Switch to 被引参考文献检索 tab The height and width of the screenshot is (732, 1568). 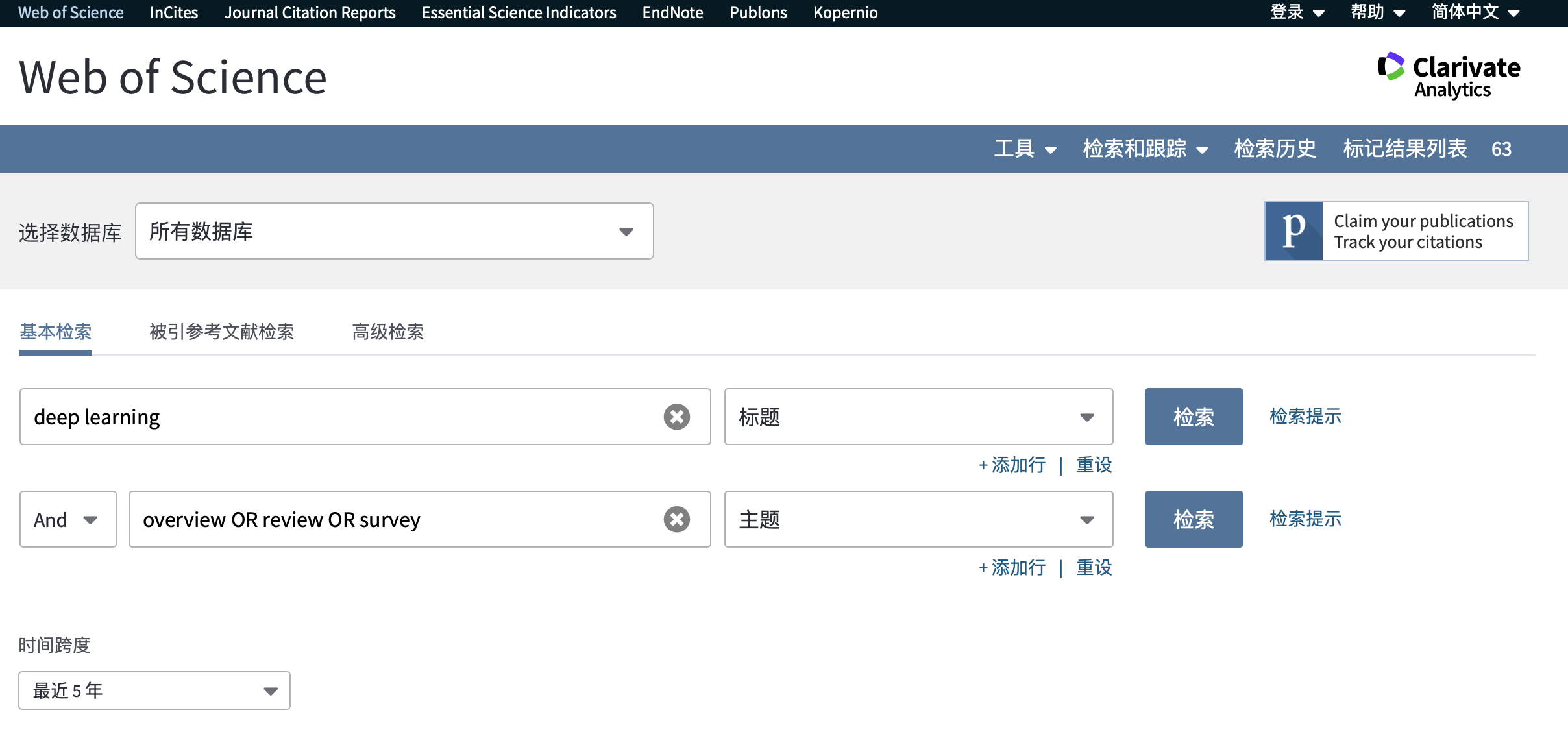[222, 332]
